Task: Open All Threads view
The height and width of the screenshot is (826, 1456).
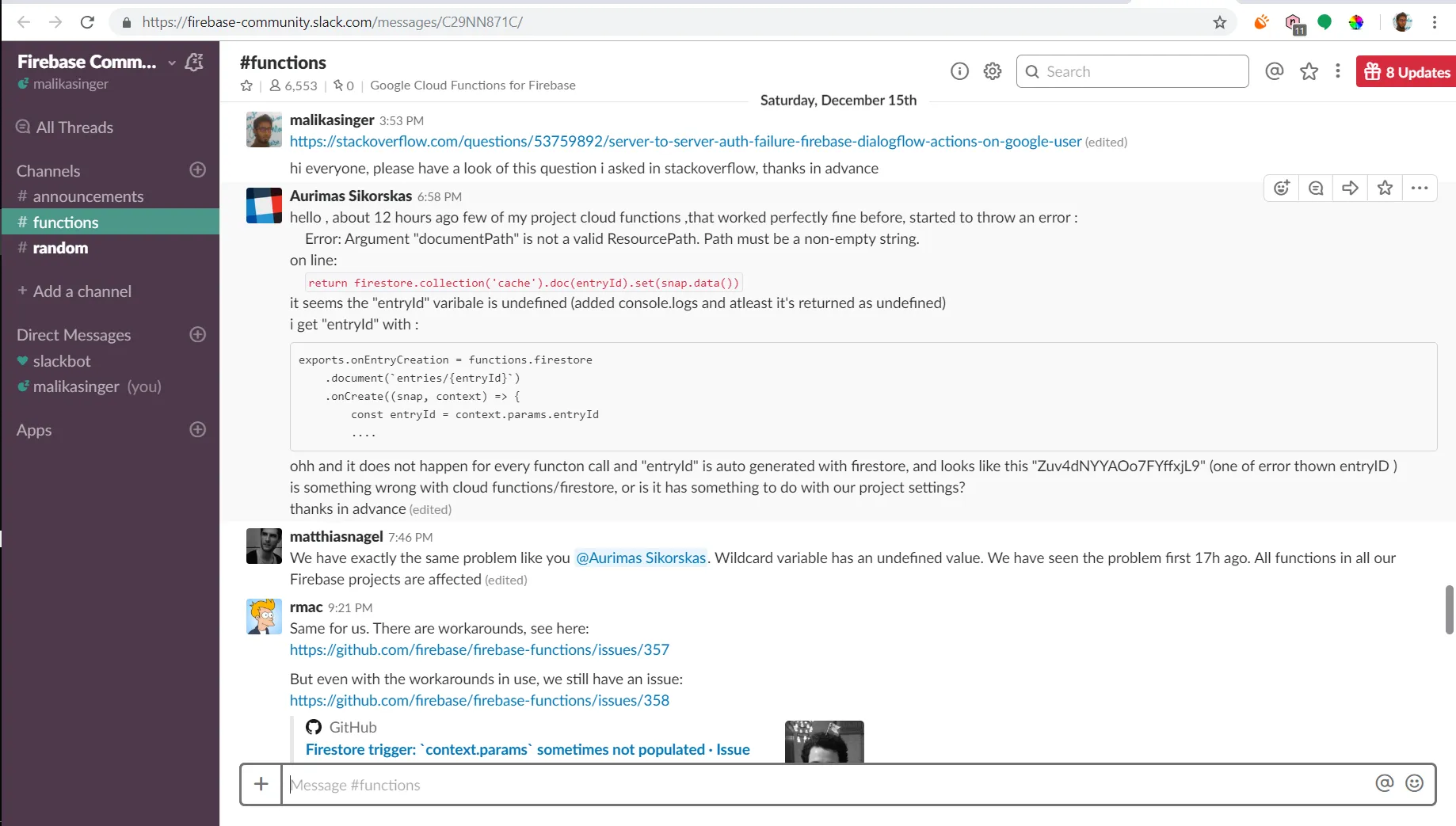Action: pyautogui.click(x=65, y=128)
